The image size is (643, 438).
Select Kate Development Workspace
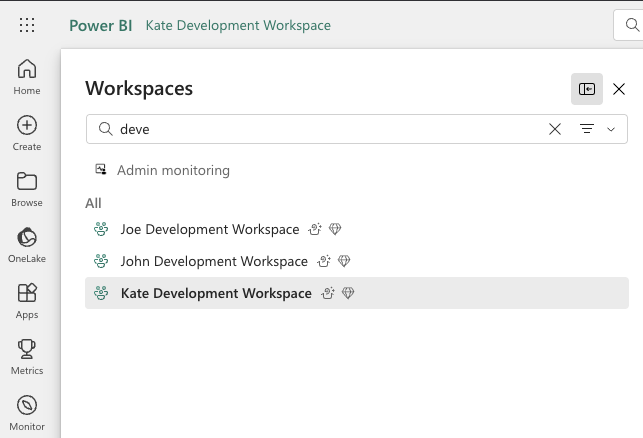(x=215, y=293)
